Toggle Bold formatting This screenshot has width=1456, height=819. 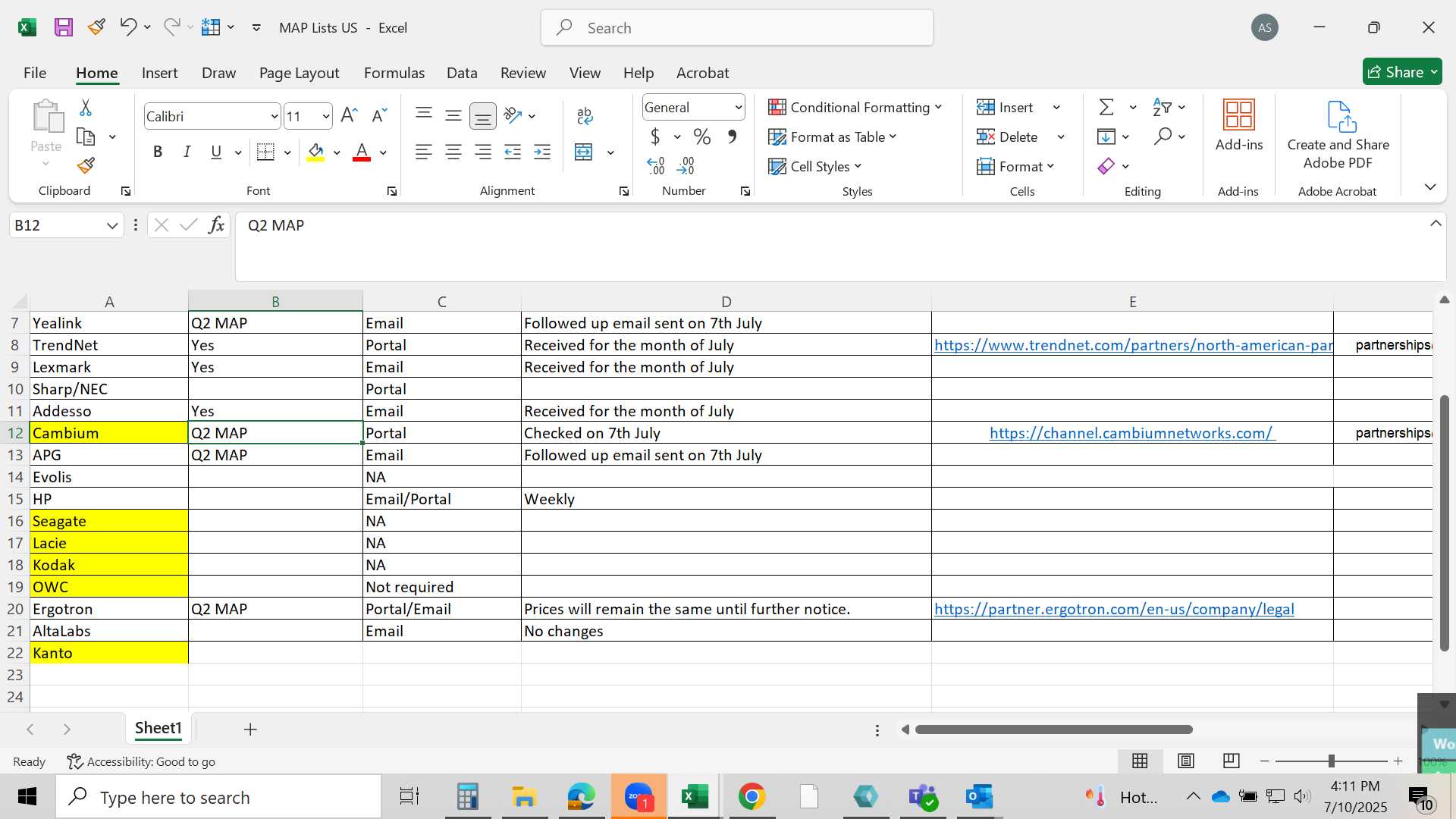pyautogui.click(x=158, y=152)
